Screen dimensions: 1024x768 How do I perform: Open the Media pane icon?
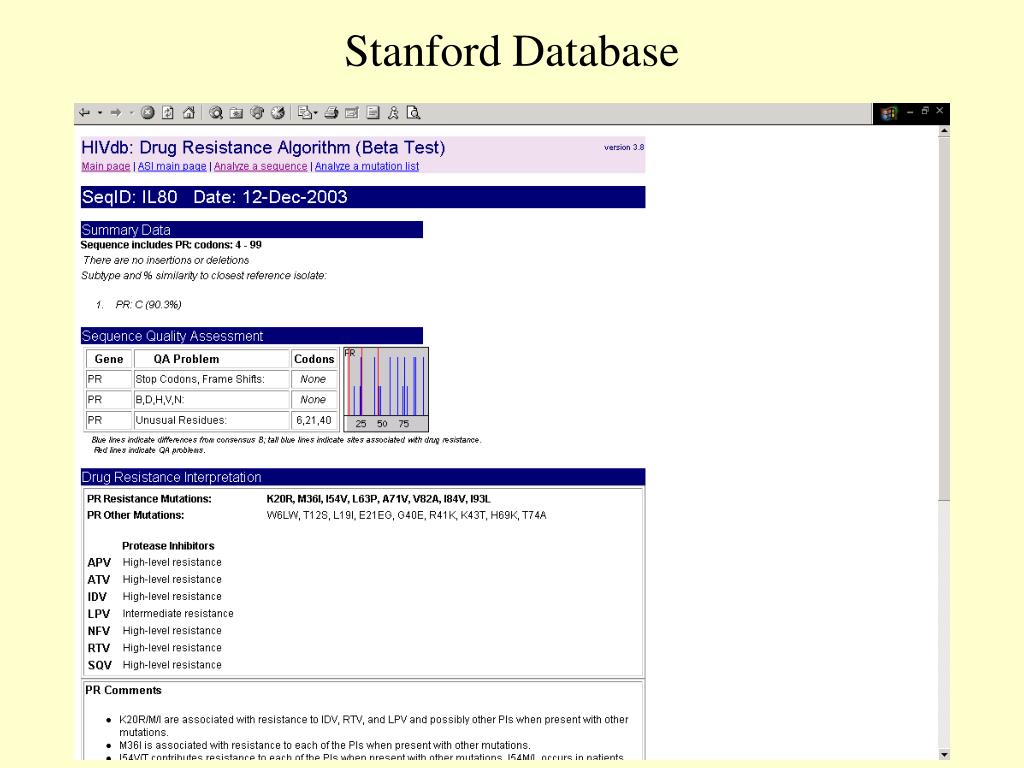pyautogui.click(x=257, y=113)
